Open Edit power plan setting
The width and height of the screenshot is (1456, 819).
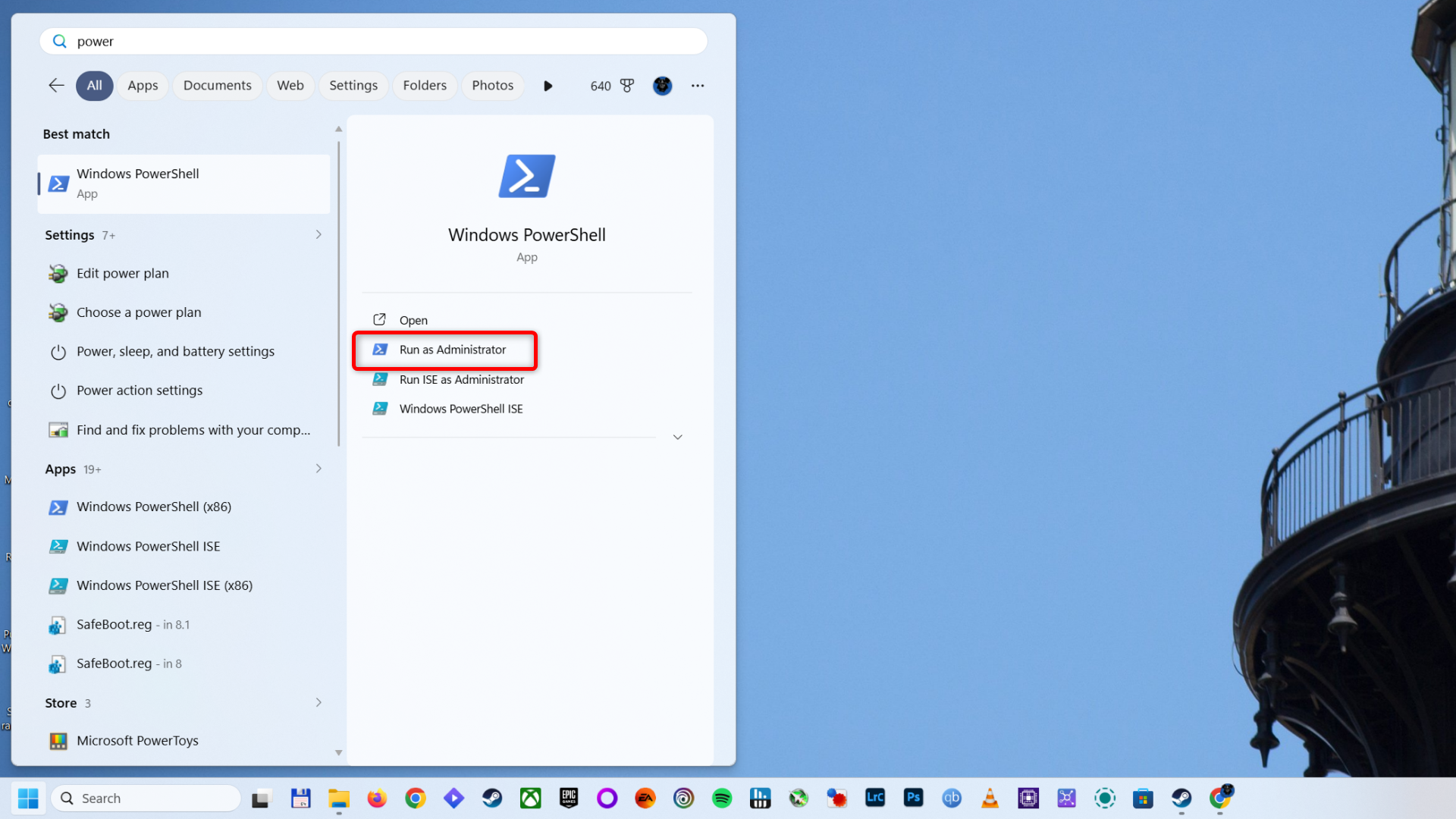tap(184, 273)
